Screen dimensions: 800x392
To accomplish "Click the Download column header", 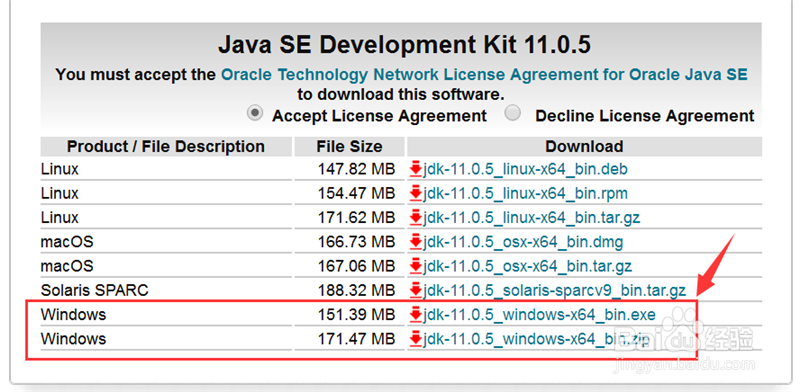I will point(584,147).
